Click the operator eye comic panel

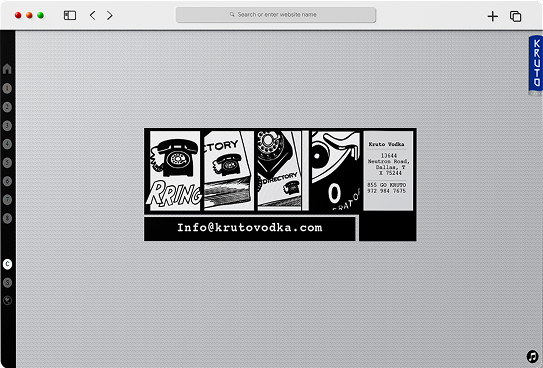336,170
